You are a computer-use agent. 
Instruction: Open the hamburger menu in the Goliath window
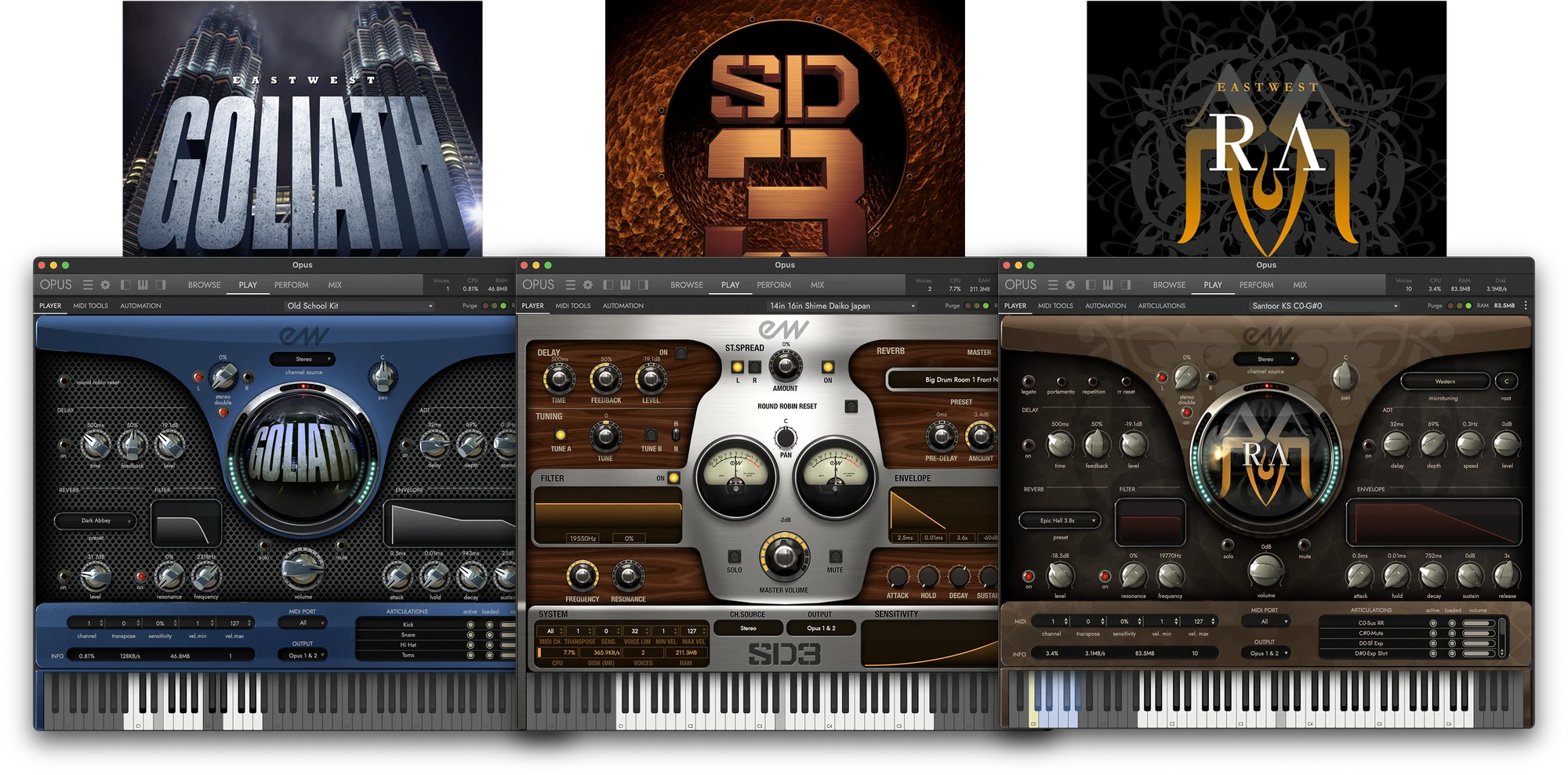[x=88, y=285]
